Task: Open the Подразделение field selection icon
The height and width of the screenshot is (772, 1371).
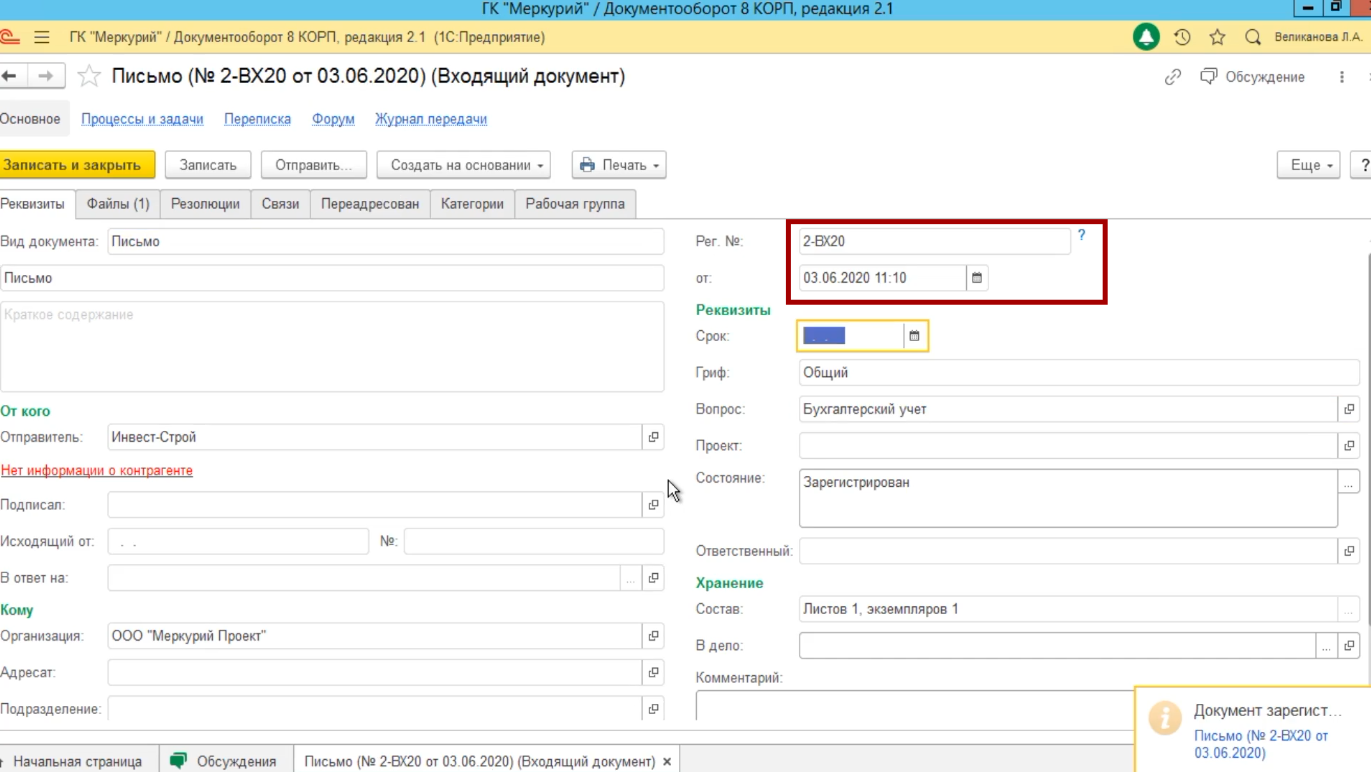Action: click(653, 709)
